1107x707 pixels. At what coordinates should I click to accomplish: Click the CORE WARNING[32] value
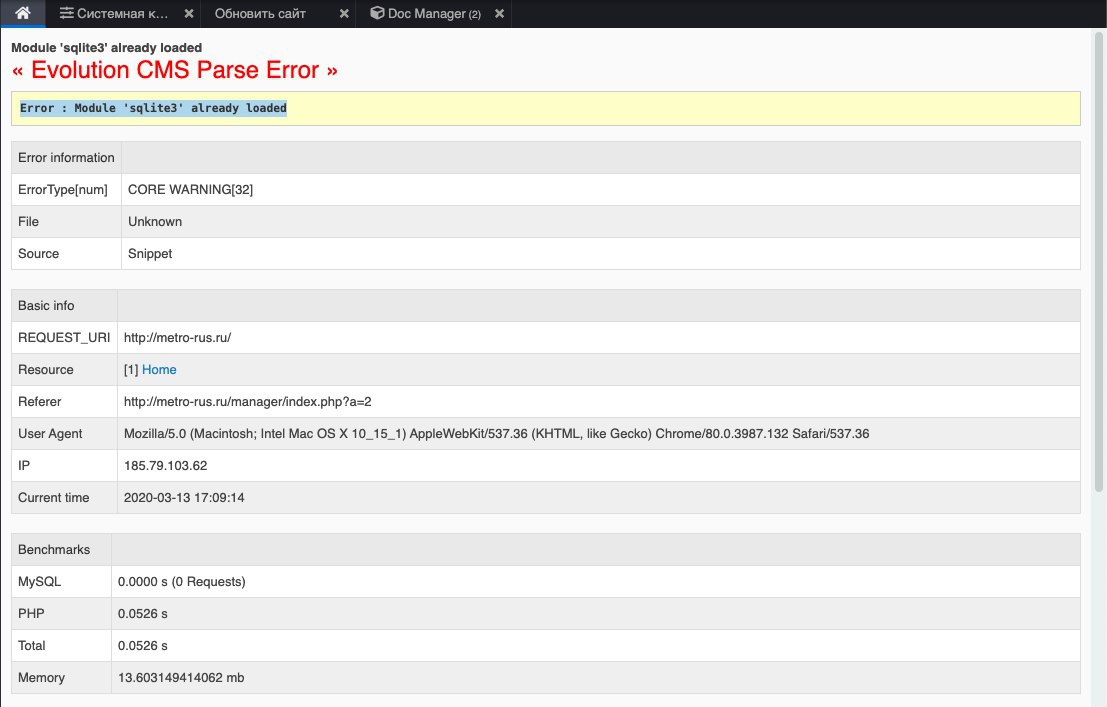pos(190,189)
